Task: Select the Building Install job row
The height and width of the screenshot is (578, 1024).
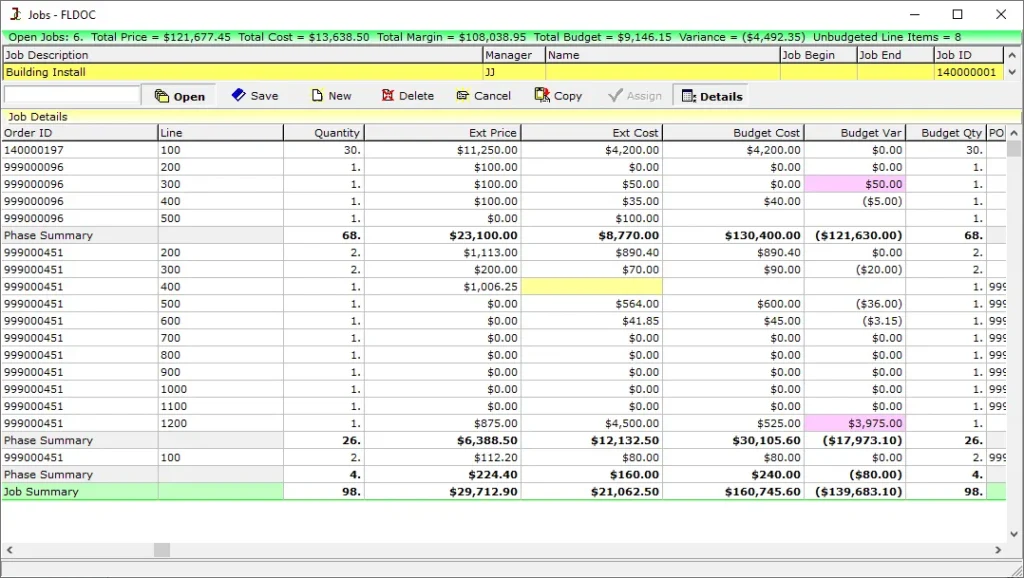Action: point(242,72)
